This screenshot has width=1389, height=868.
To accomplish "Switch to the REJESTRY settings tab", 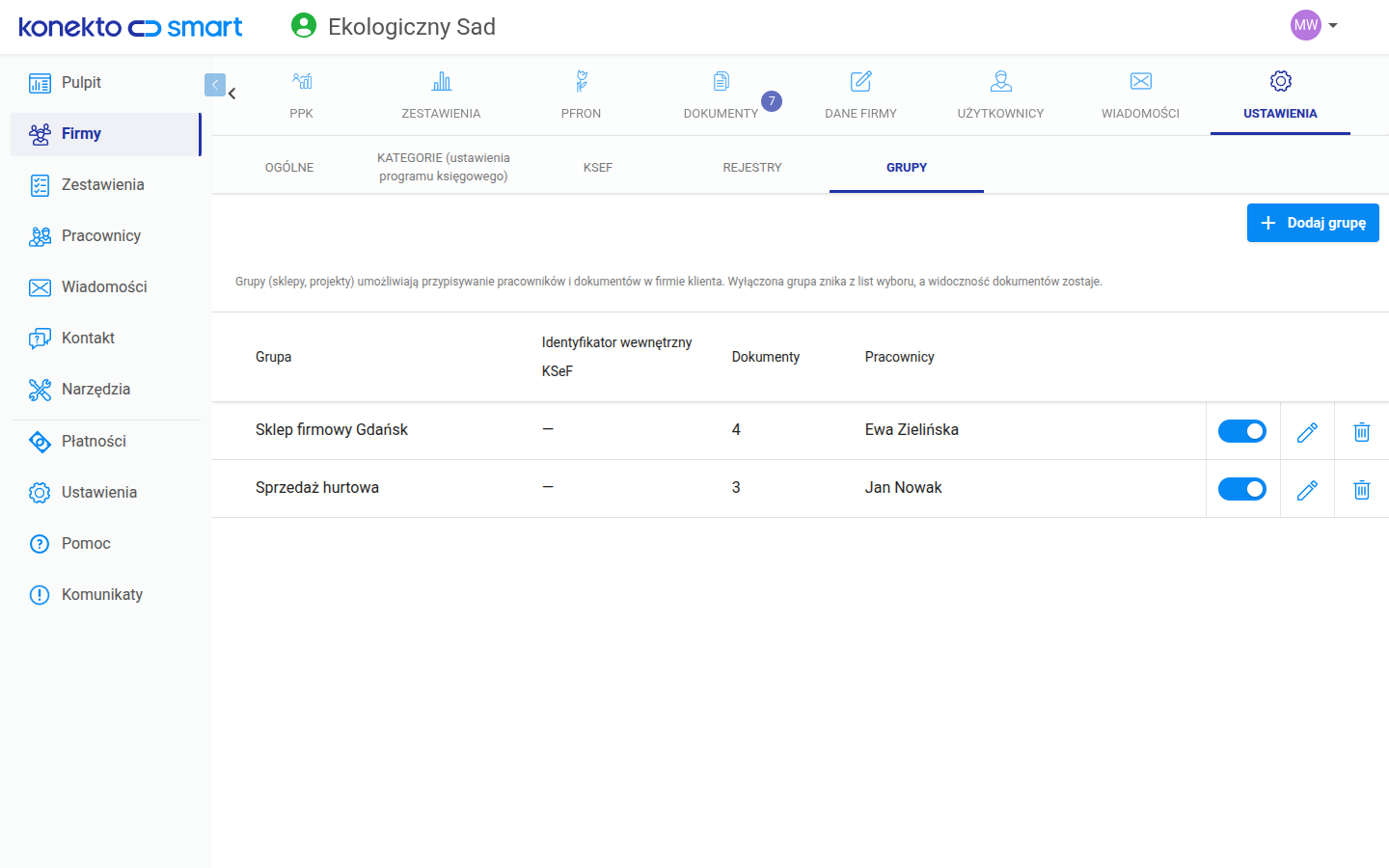I will 752,167.
